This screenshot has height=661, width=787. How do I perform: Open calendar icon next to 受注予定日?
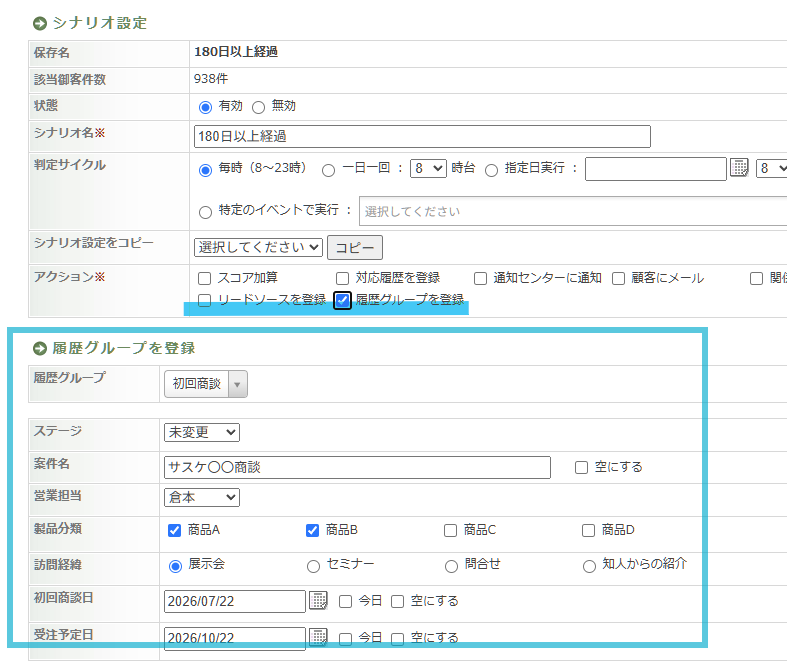(x=318, y=637)
